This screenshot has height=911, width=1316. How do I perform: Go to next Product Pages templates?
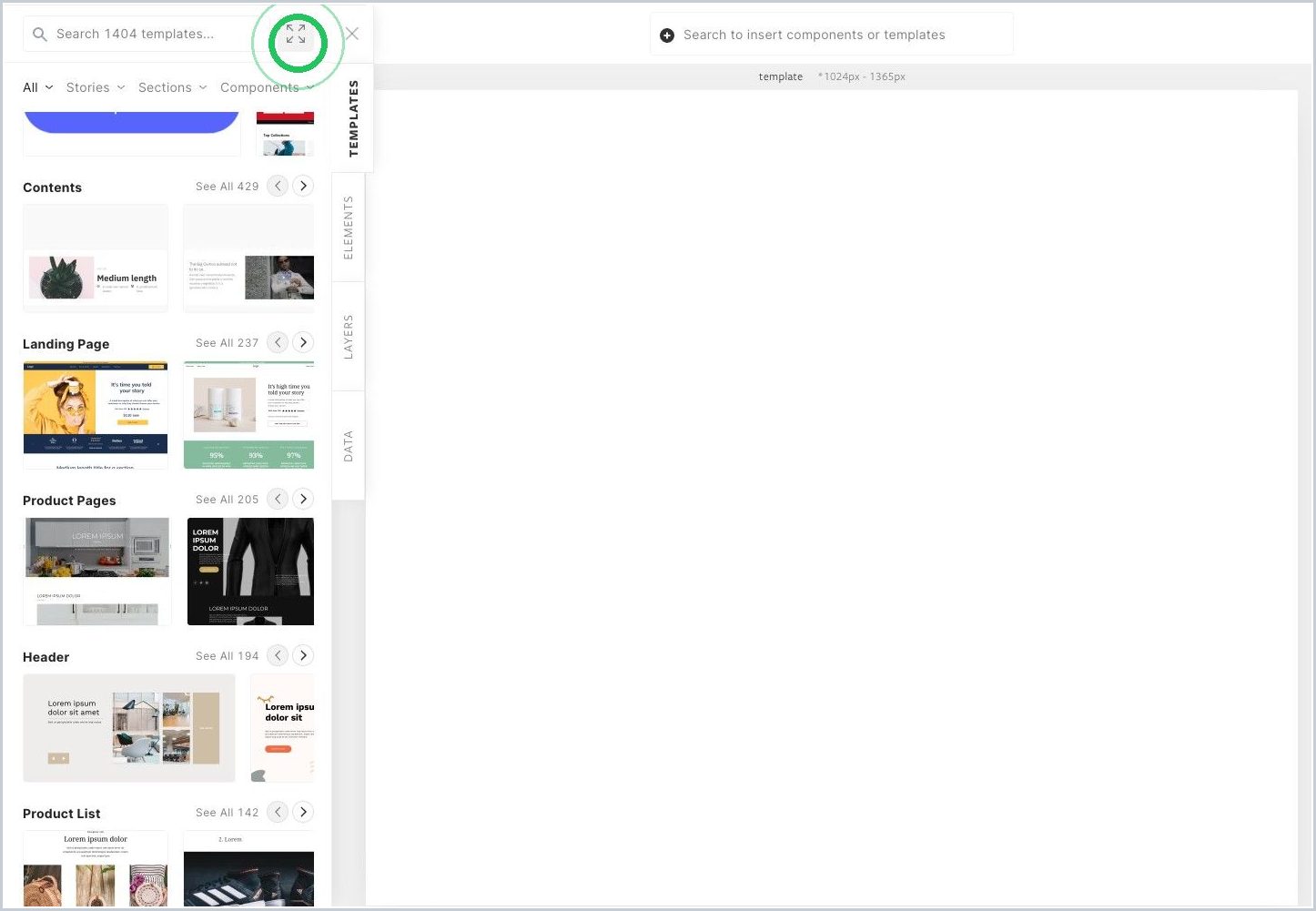coord(303,499)
